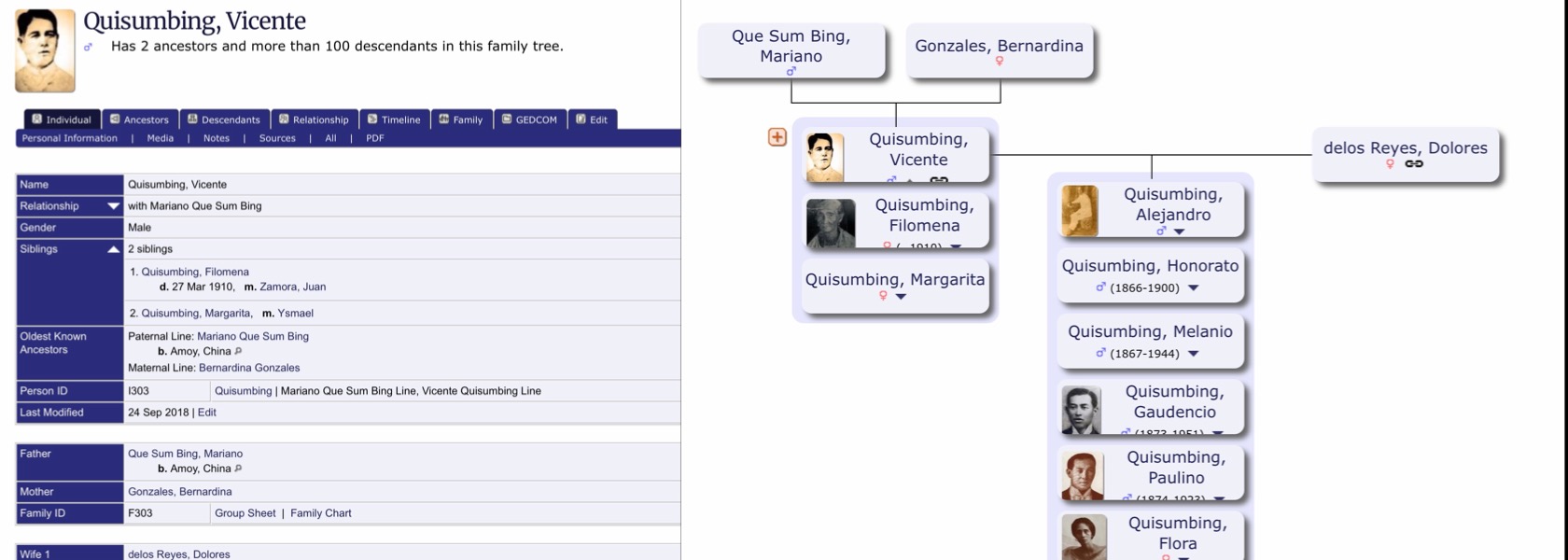The height and width of the screenshot is (560, 1568).
Task: Click the male symbol under Mariano Que Sum Bing
Action: point(791,72)
